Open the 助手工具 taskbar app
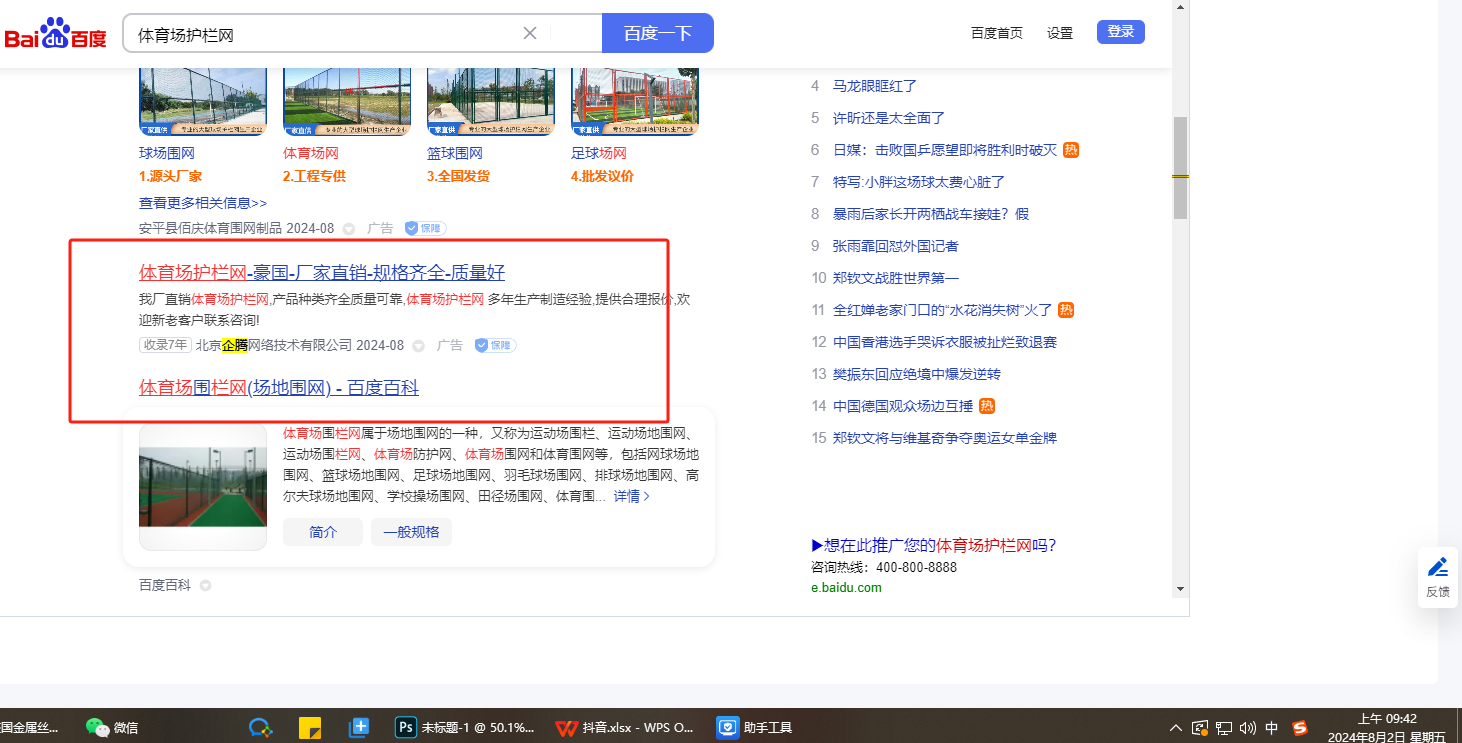1462x743 pixels. click(755, 727)
